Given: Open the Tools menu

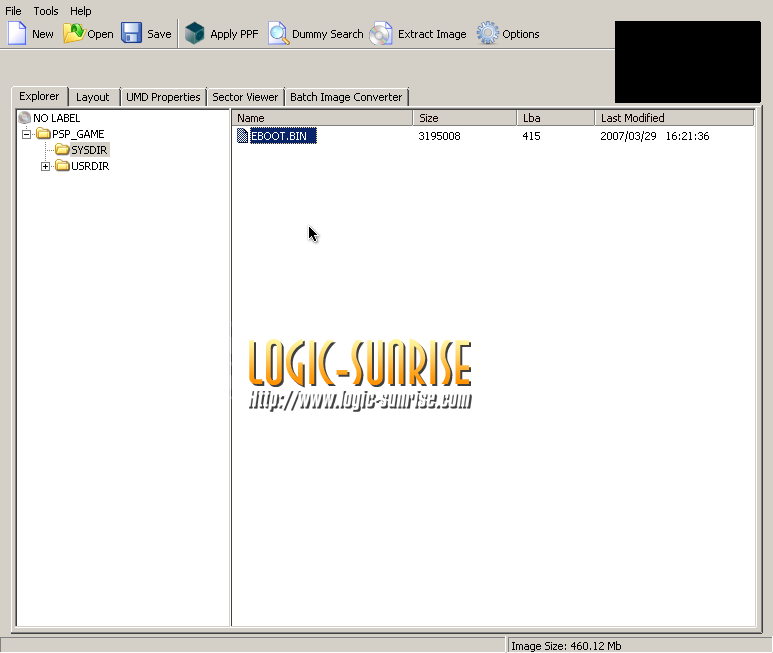Looking at the screenshot, I should coord(46,11).
